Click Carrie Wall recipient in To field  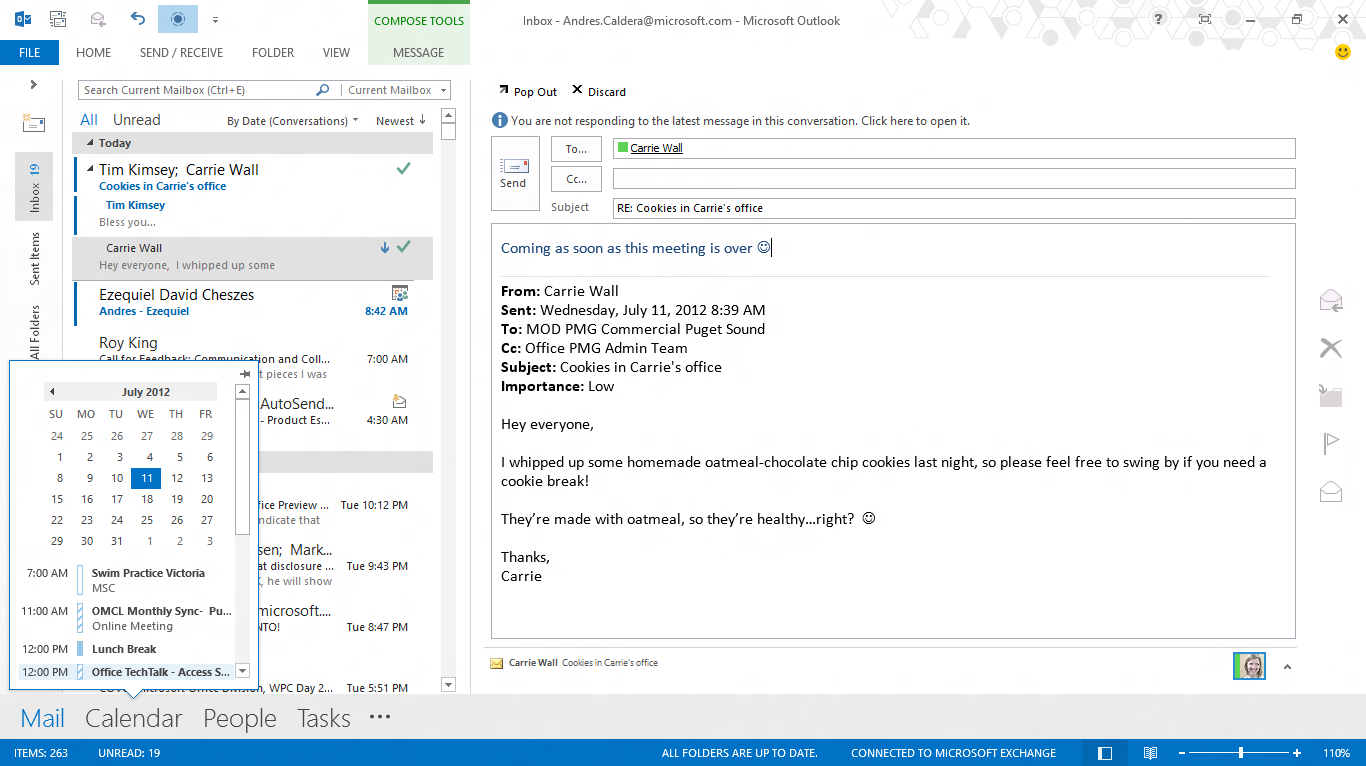coord(656,148)
